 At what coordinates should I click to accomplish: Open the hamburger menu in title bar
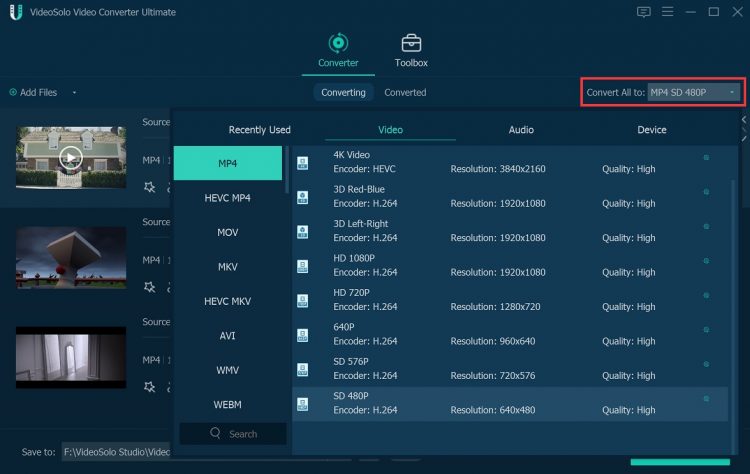pyautogui.click(x=668, y=11)
